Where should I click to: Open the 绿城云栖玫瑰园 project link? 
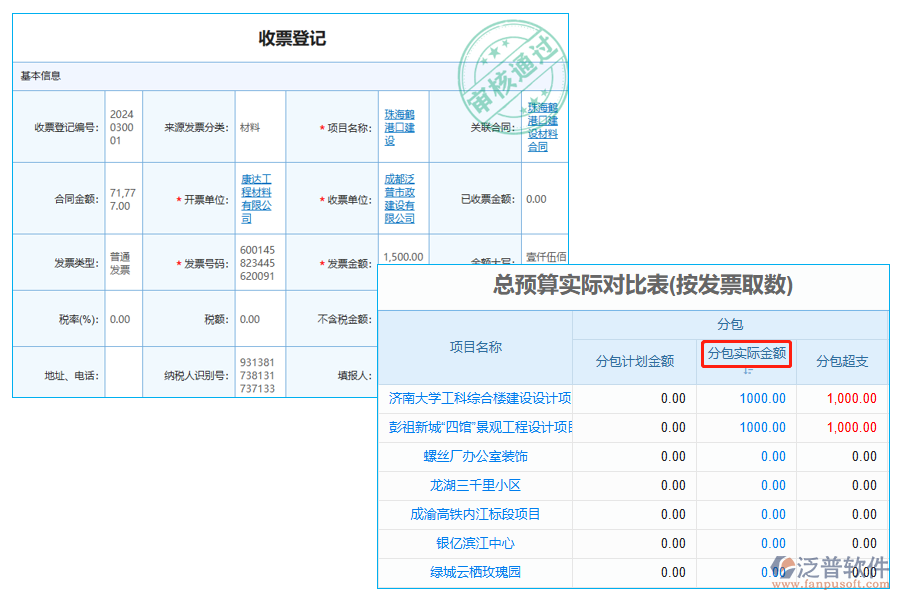pos(477,572)
